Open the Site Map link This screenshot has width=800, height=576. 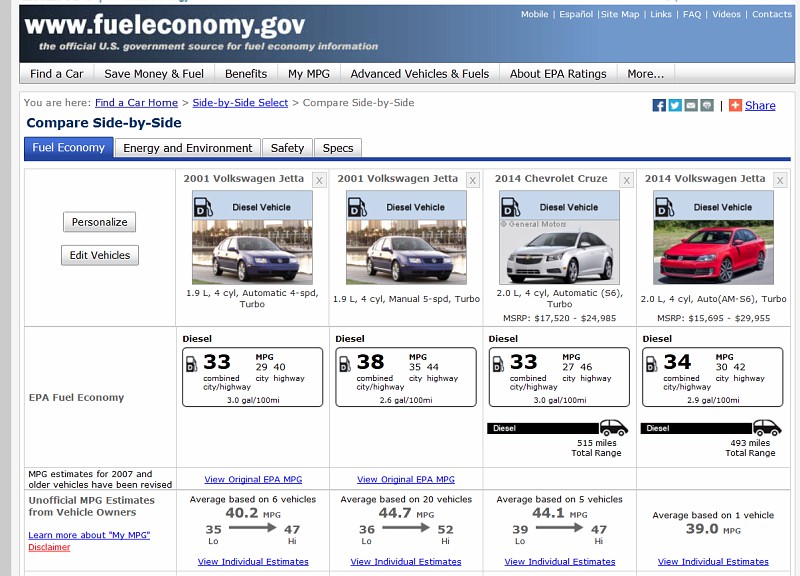[620, 14]
